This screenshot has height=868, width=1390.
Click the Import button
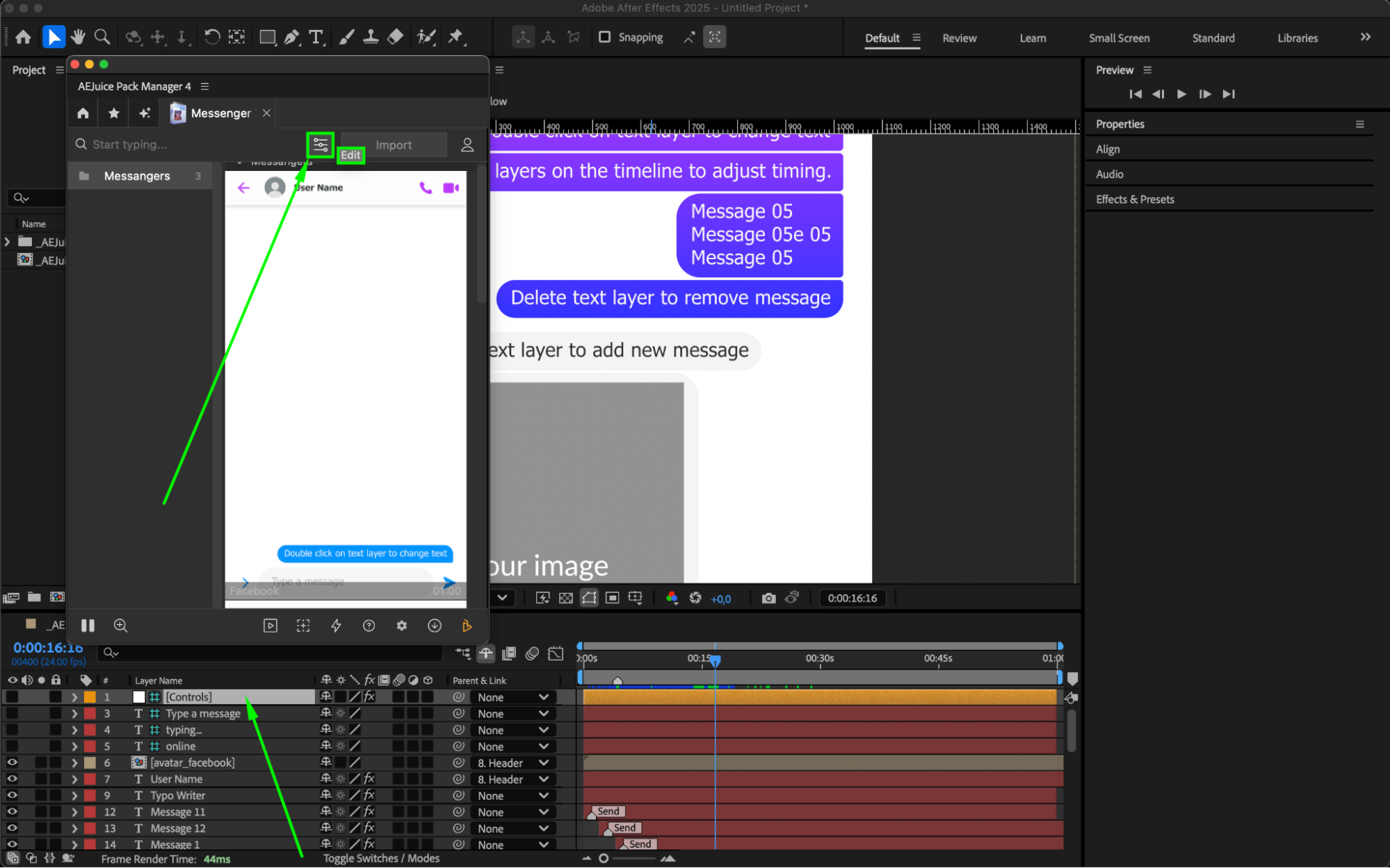coord(394,145)
